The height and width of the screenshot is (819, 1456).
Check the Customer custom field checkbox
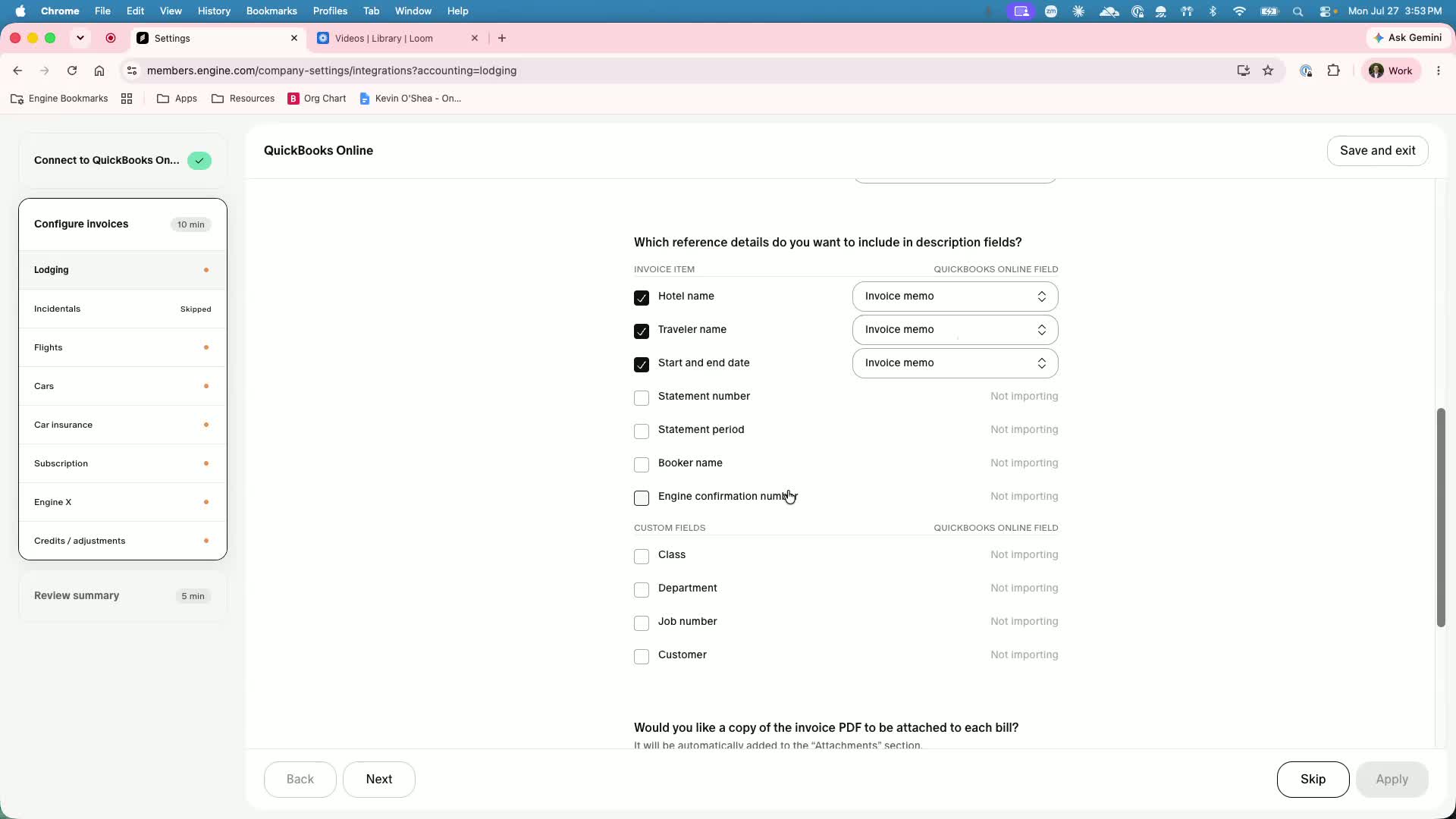(x=642, y=657)
